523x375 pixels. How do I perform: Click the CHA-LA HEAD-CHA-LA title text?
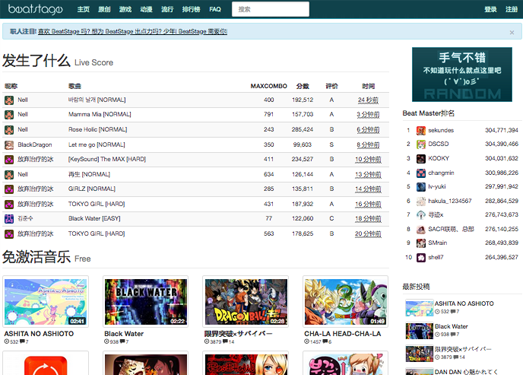tap(343, 334)
